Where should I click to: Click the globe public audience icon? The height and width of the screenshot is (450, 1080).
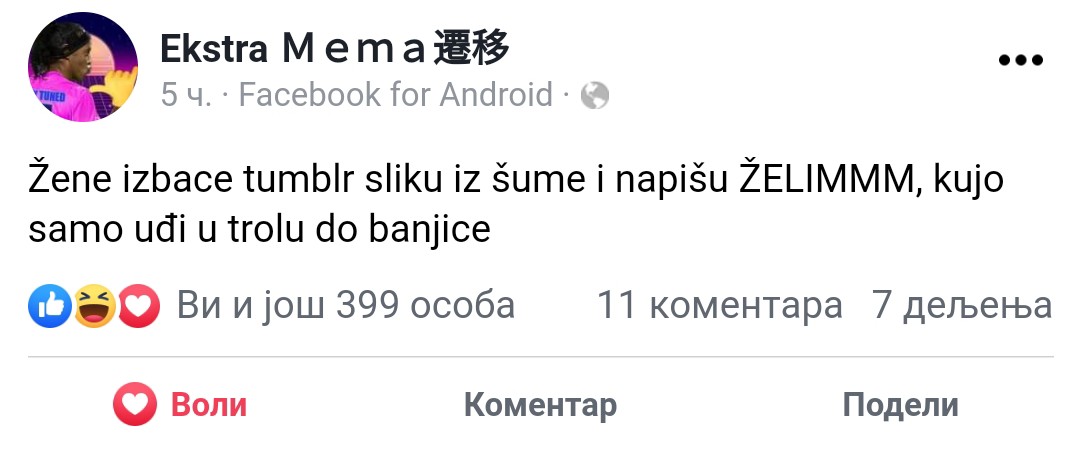tap(594, 95)
